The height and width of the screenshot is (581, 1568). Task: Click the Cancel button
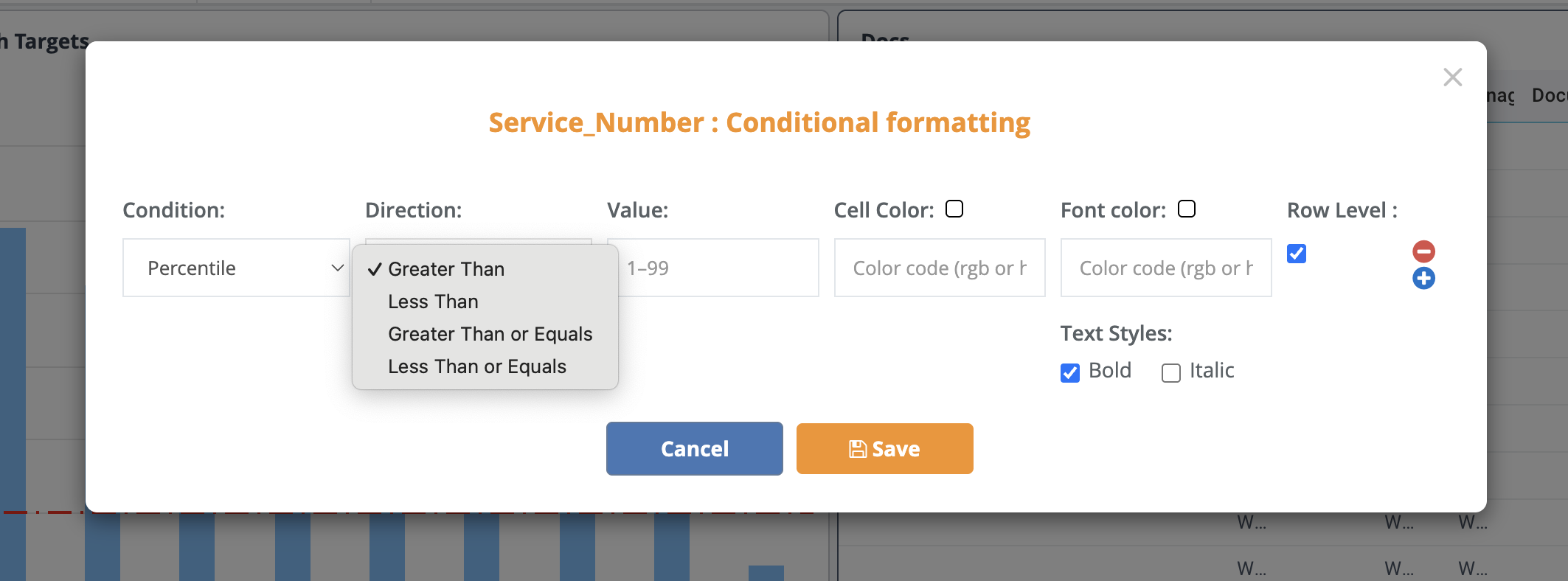695,449
